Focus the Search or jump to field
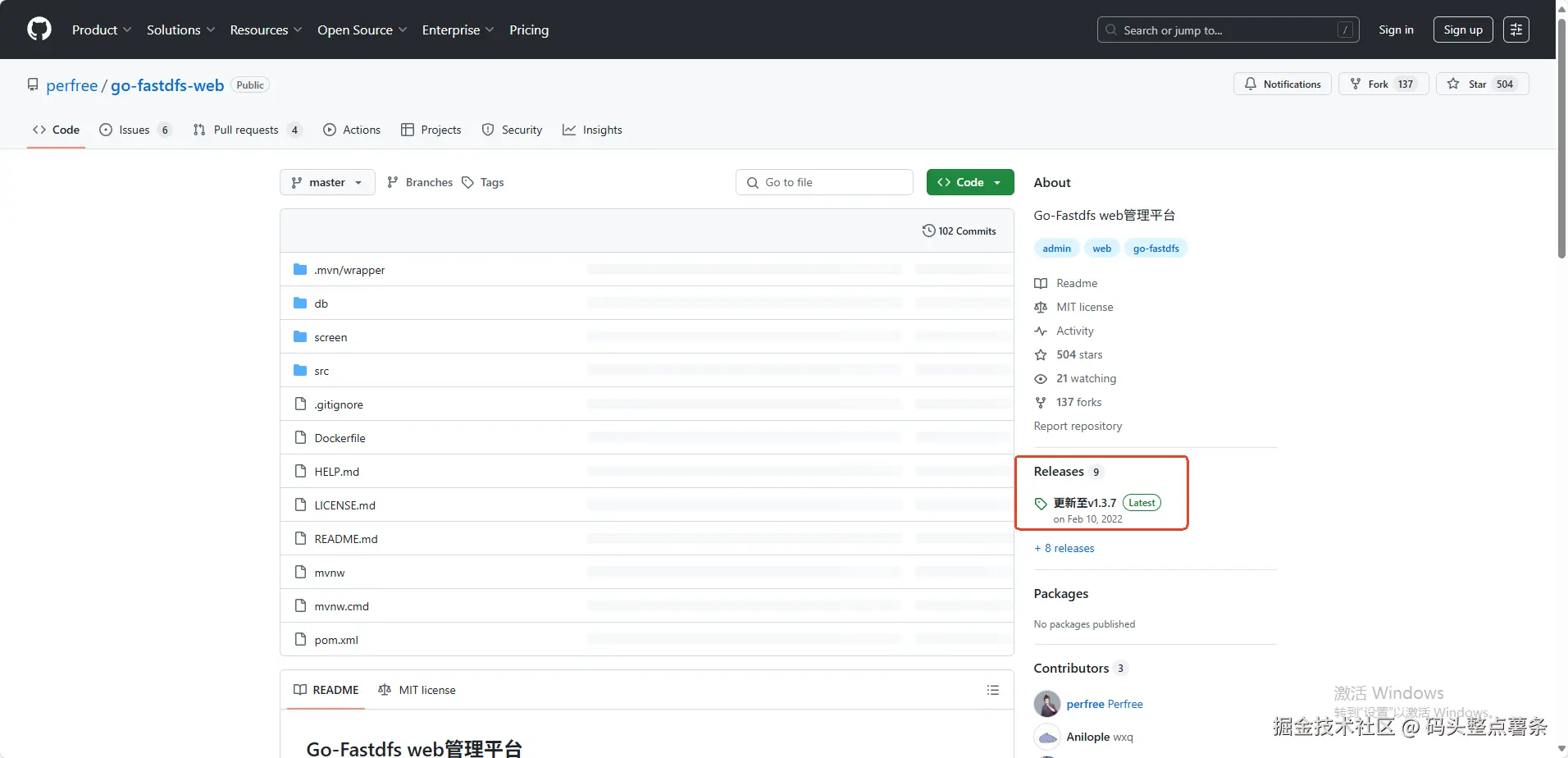Viewport: 1568px width, 758px height. 1228,30
